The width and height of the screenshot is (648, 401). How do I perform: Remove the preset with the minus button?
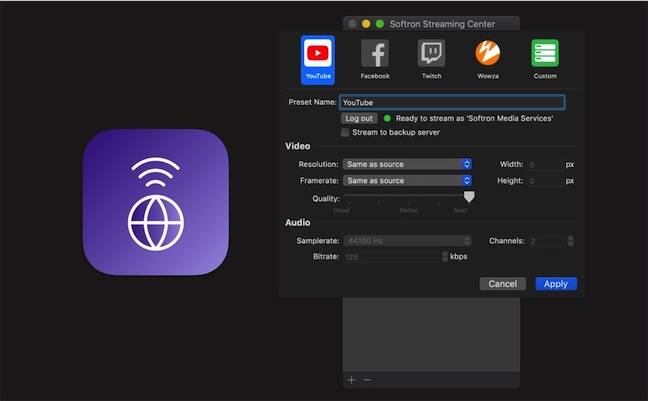(367, 380)
